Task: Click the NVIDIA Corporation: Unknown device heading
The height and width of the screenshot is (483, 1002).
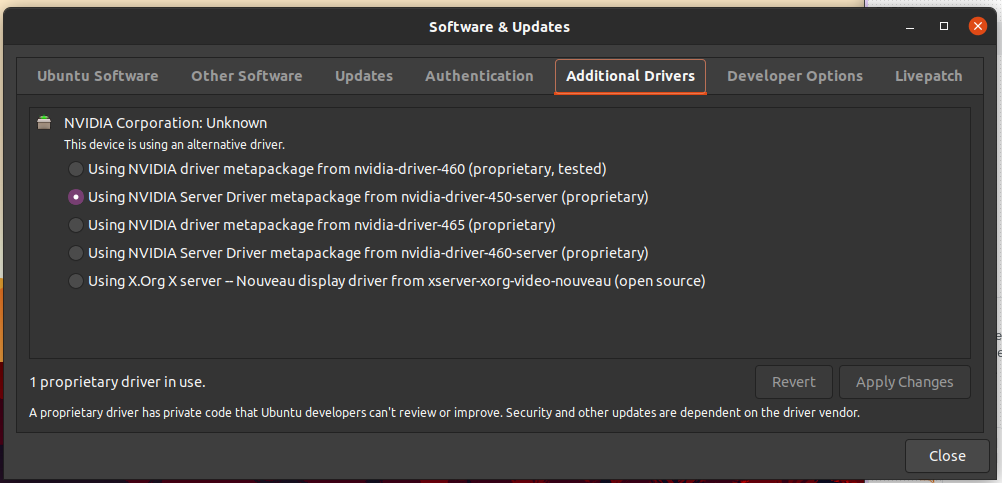Action: 165,123
